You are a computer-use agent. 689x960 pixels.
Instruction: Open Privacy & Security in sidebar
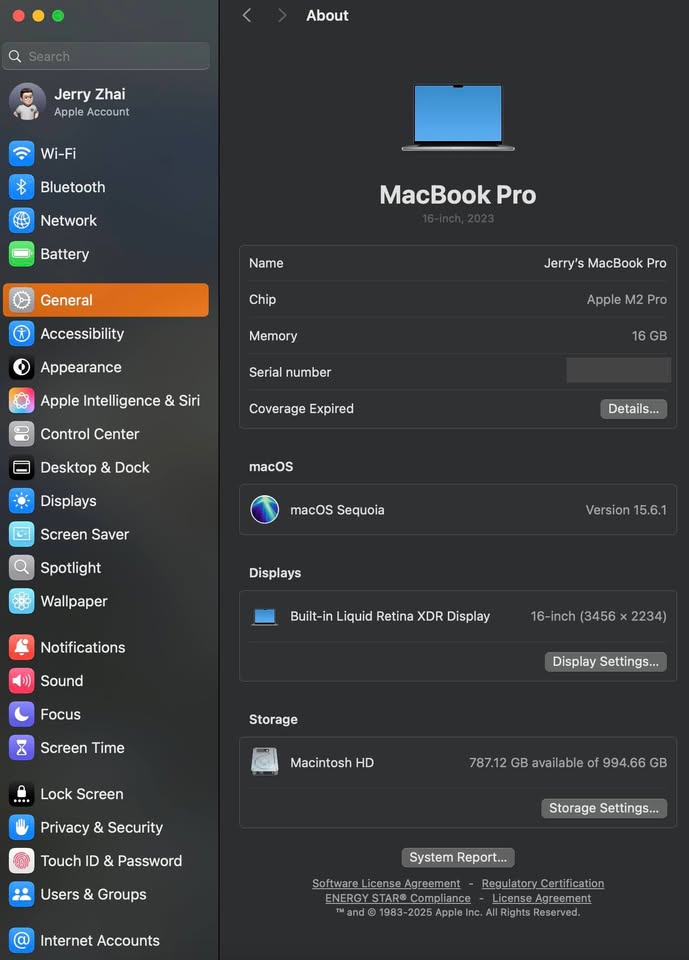point(101,828)
